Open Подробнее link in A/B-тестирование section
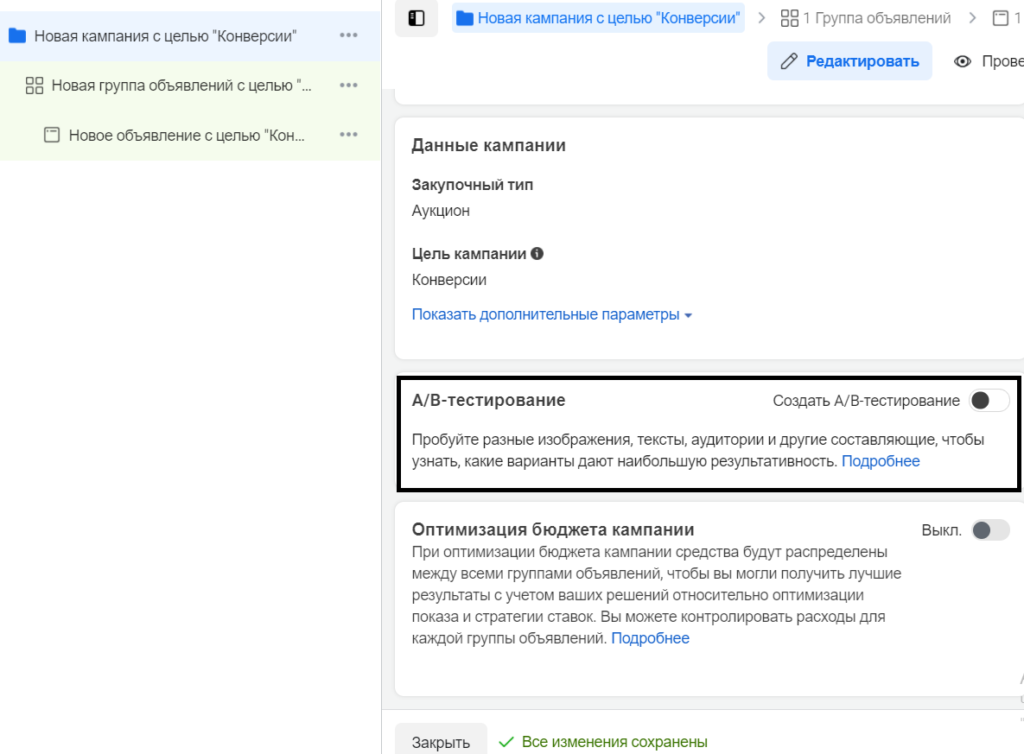The image size is (1024, 754). pyautogui.click(x=880, y=461)
